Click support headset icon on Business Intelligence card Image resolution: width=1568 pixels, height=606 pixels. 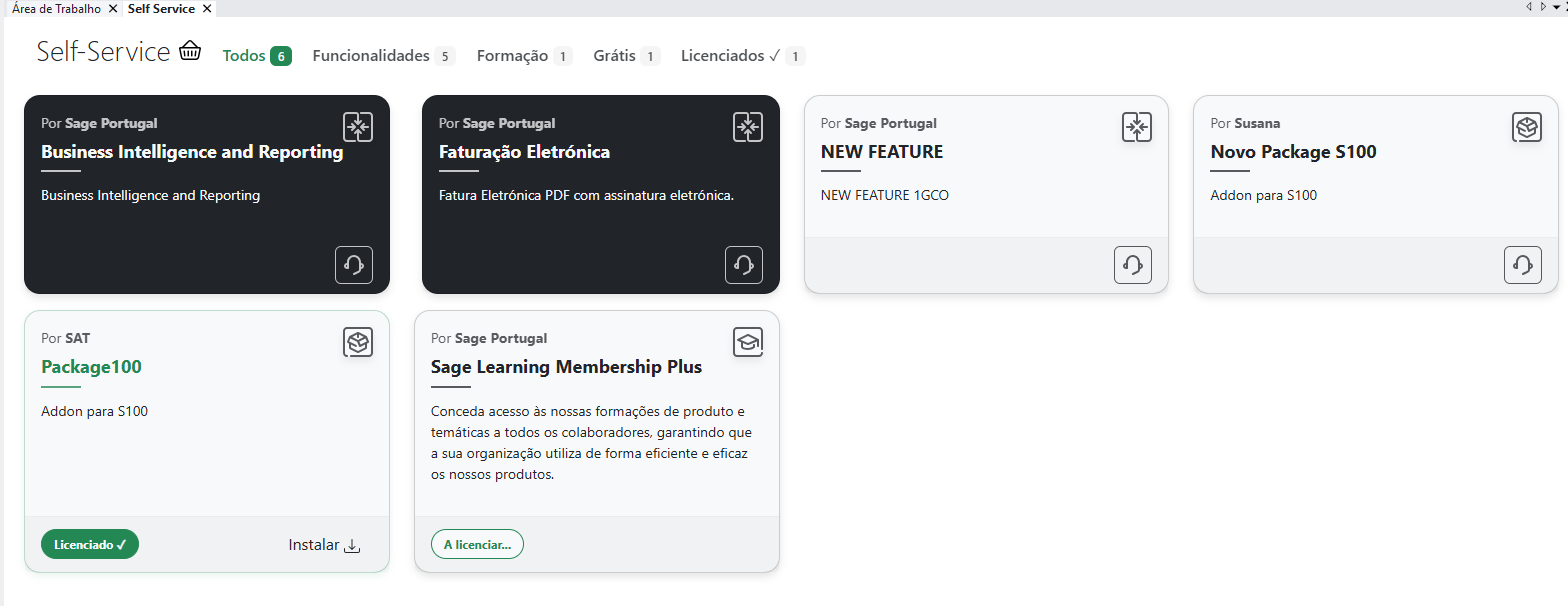(x=354, y=265)
